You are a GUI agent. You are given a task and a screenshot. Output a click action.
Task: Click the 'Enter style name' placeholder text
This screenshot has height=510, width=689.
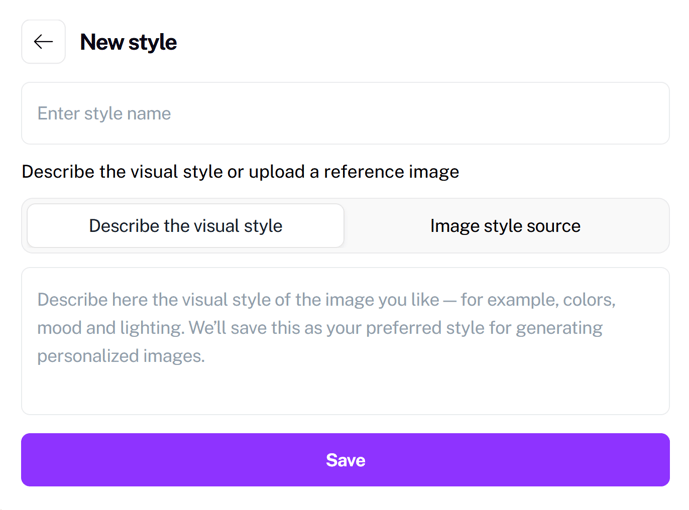tap(104, 114)
